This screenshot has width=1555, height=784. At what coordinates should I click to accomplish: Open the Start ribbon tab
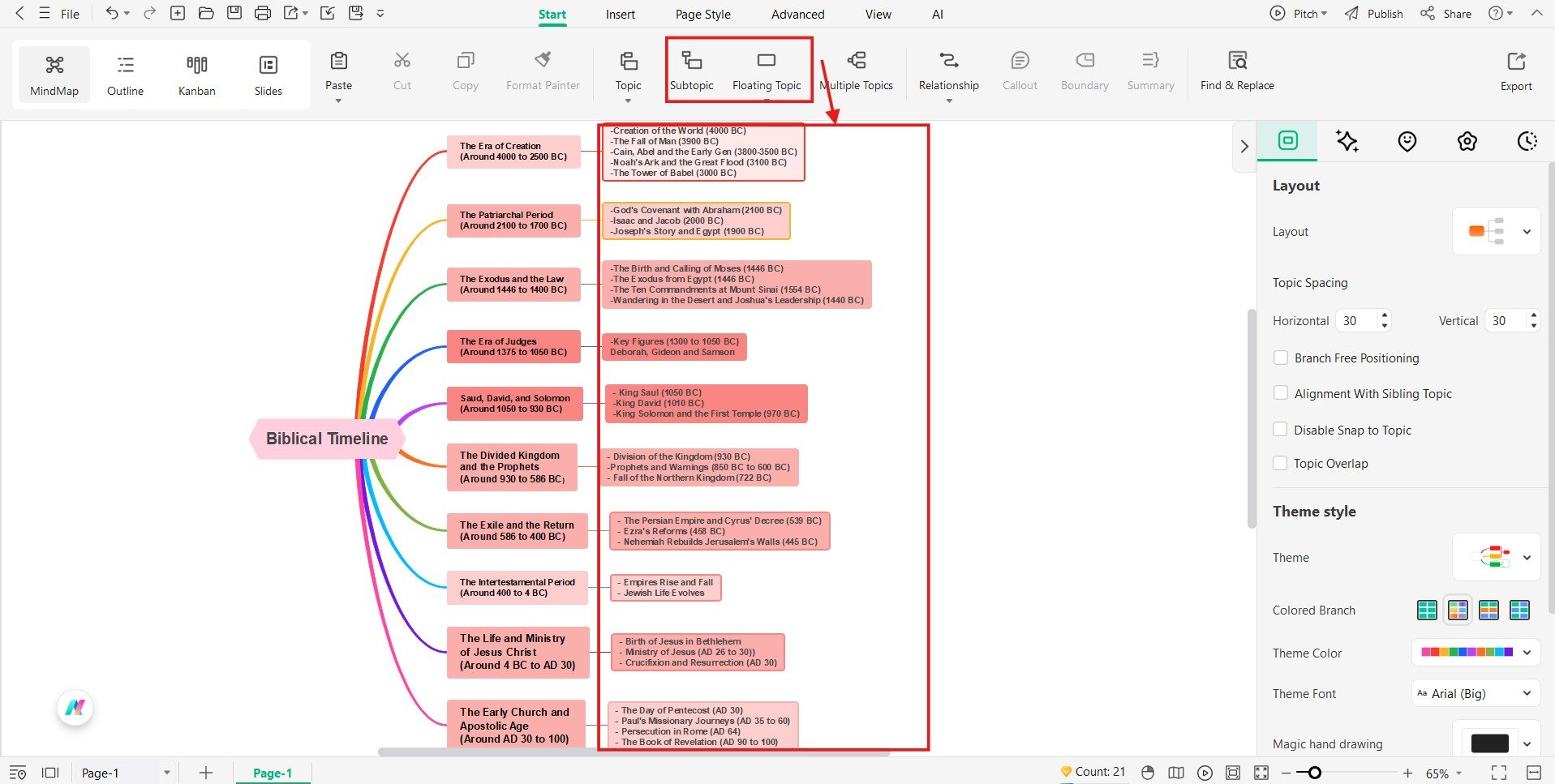[x=552, y=14]
